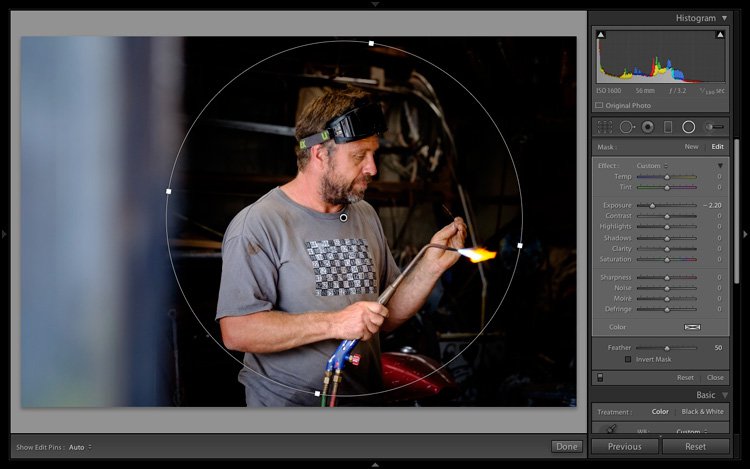
Task: Collapse the Histogram panel
Action: (x=724, y=18)
